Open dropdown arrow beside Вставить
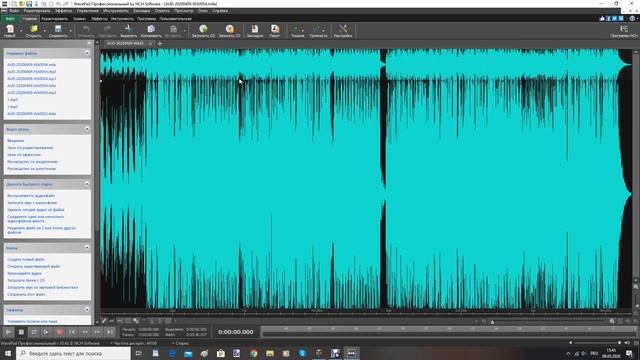This screenshot has height=360, width=640. (184, 31)
